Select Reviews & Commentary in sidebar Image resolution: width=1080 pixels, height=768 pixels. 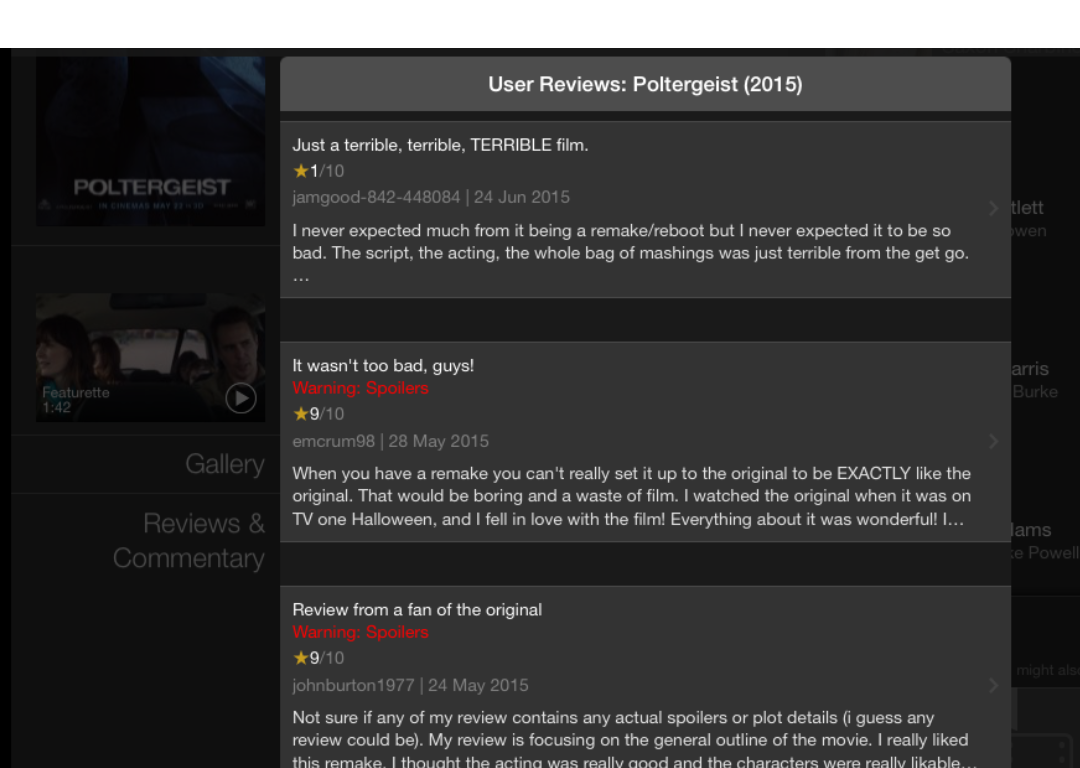click(x=189, y=541)
